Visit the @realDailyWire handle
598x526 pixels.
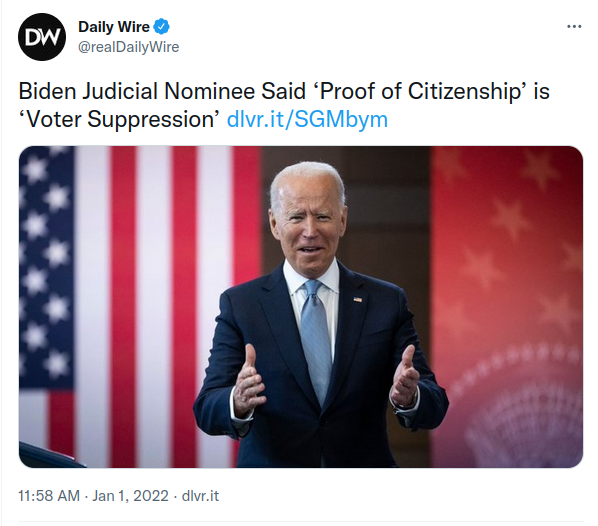(129, 47)
